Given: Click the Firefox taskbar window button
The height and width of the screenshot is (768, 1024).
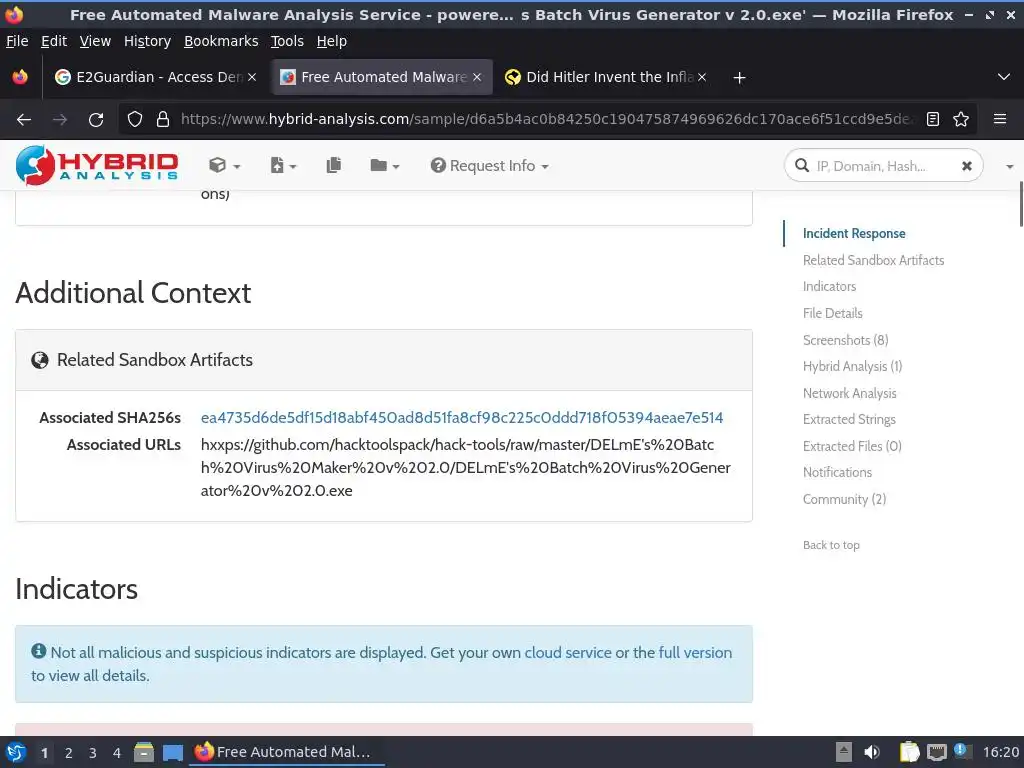Looking at the screenshot, I should coord(286,752).
